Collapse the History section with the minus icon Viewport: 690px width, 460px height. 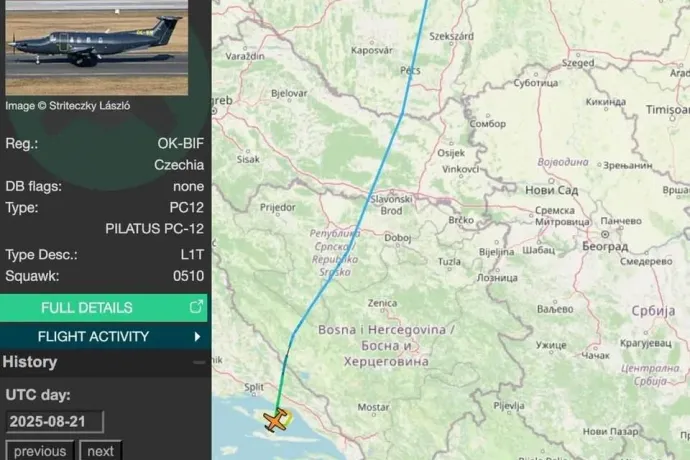[199, 362]
